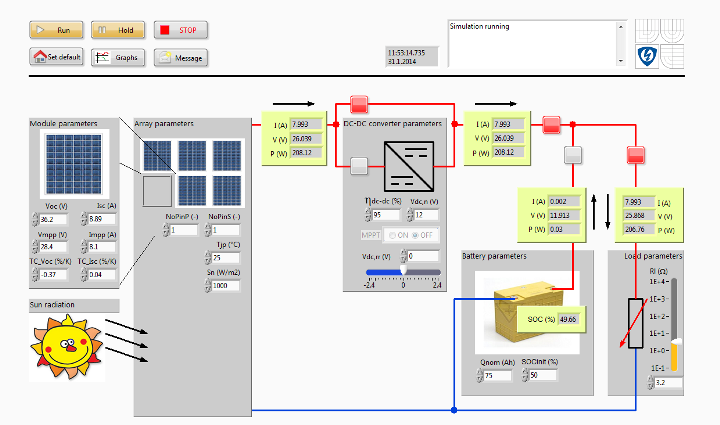Viewport: 720px width, 425px height.
Task: Open the Message button
Action: (180, 57)
